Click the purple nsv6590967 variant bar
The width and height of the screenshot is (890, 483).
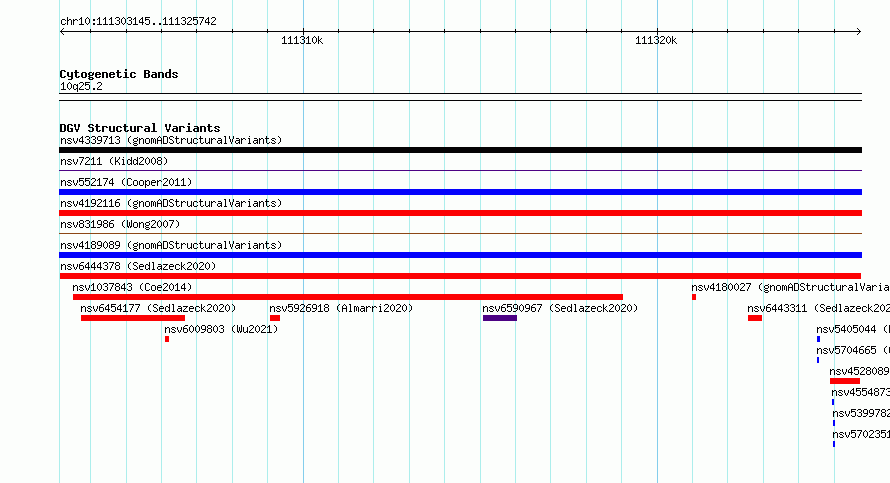point(500,318)
